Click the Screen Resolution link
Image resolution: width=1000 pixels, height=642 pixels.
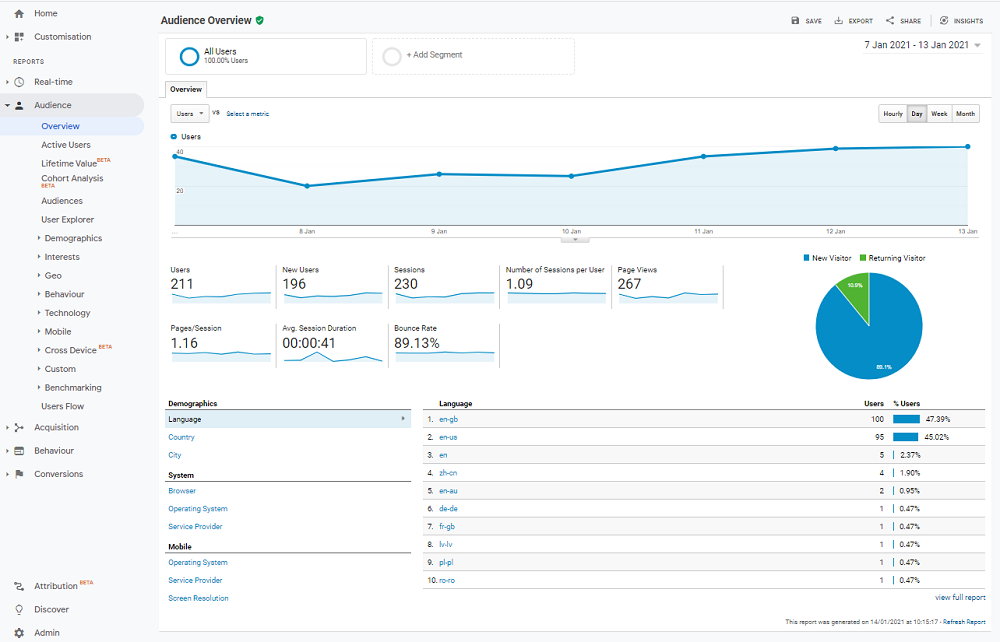coord(198,598)
